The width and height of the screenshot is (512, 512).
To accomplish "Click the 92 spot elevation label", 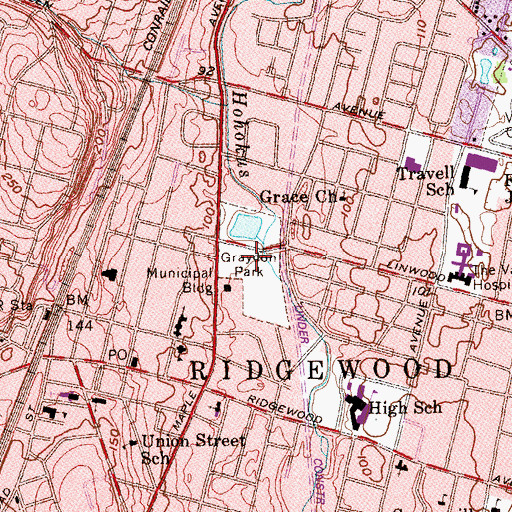I will [x=206, y=71].
